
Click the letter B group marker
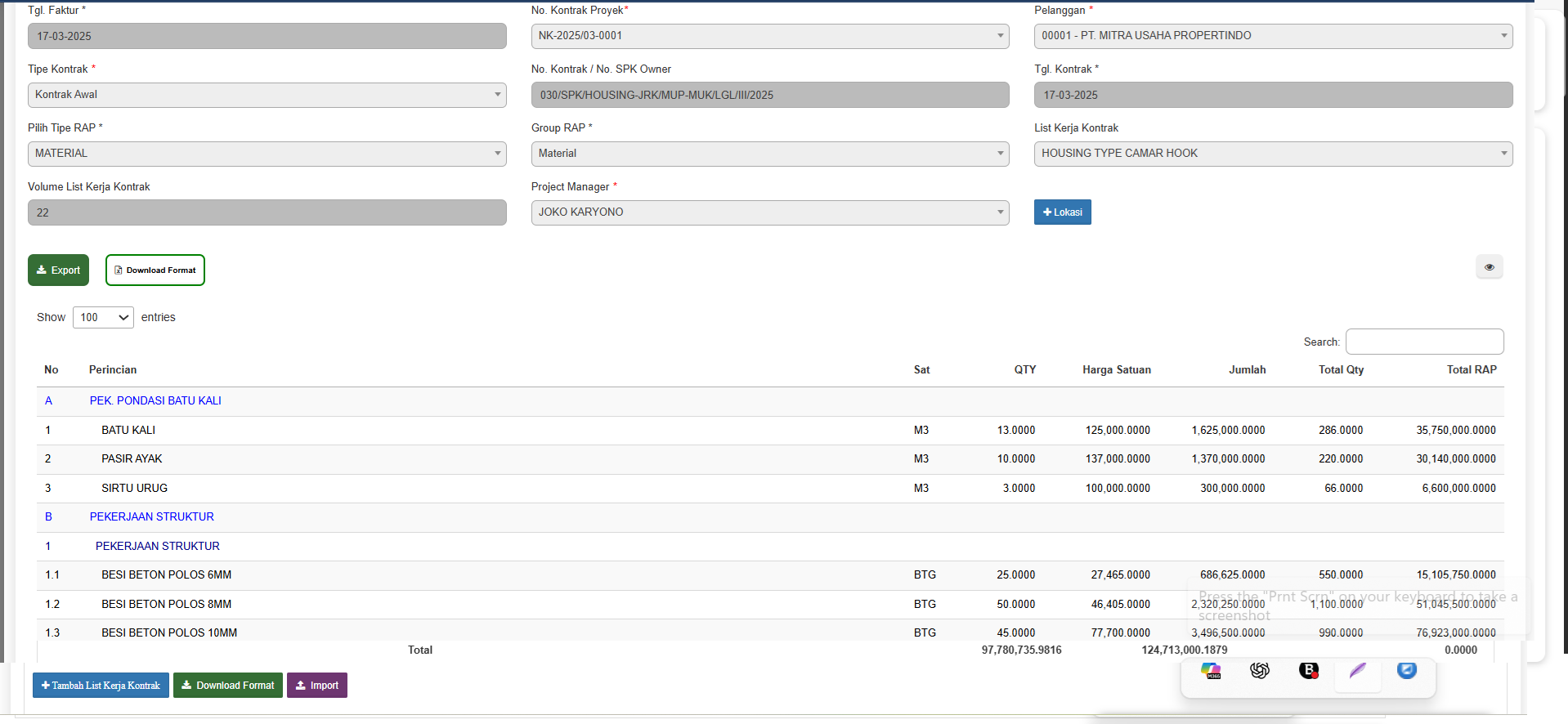pyautogui.click(x=48, y=517)
